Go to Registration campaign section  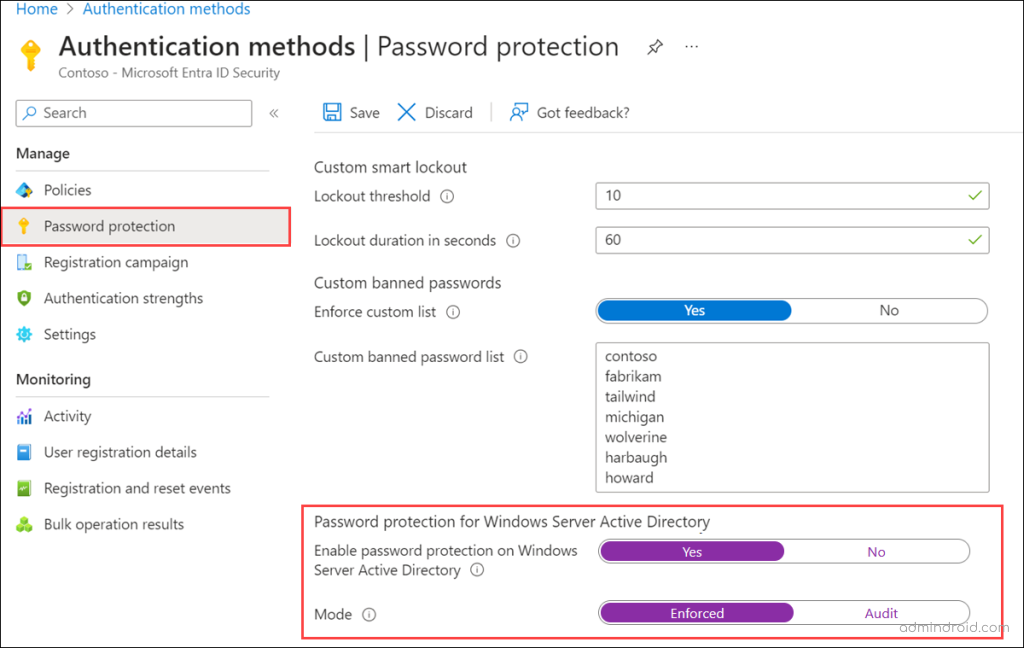(115, 262)
